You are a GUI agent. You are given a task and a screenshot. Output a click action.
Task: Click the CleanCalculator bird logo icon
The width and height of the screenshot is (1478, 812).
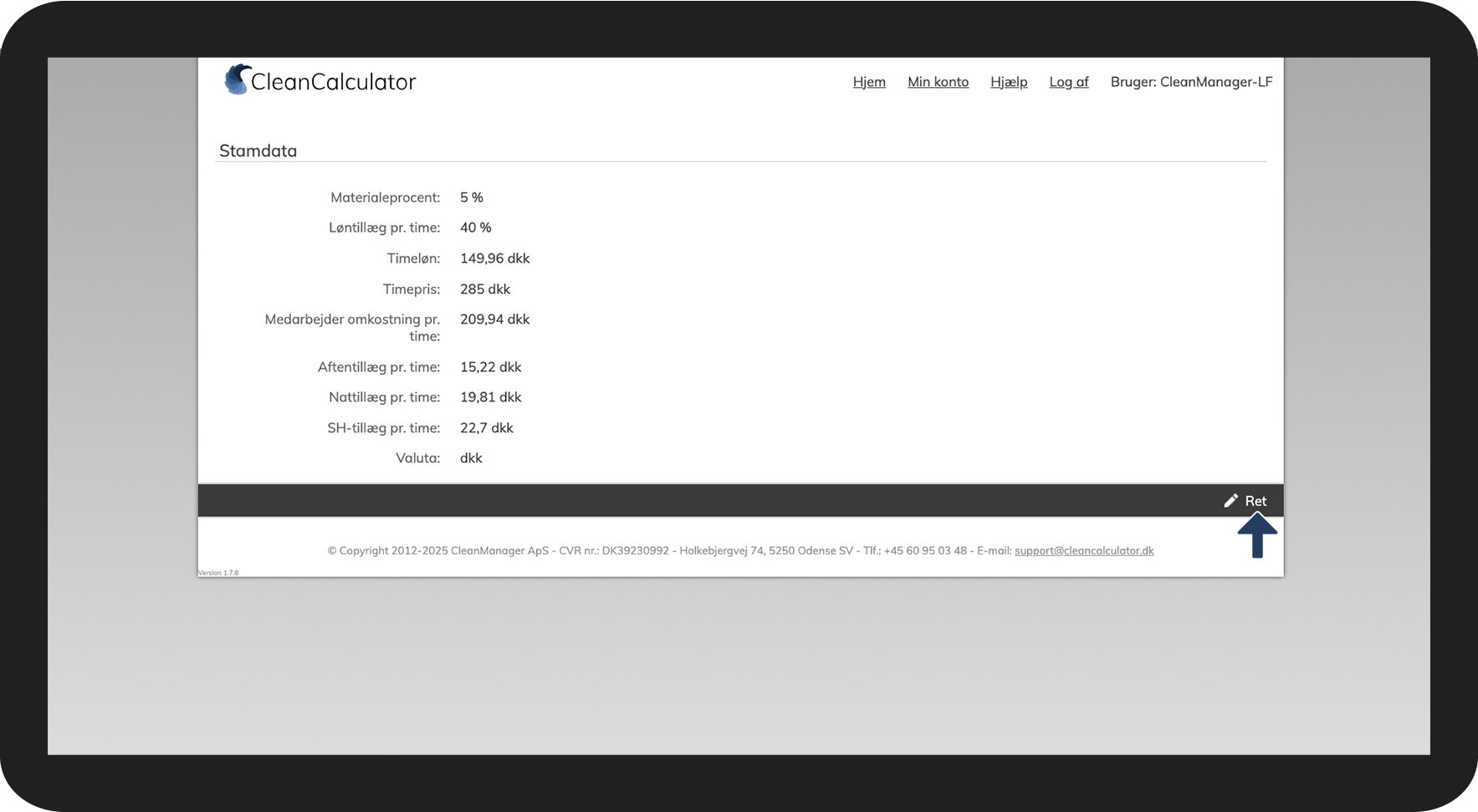[x=238, y=79]
